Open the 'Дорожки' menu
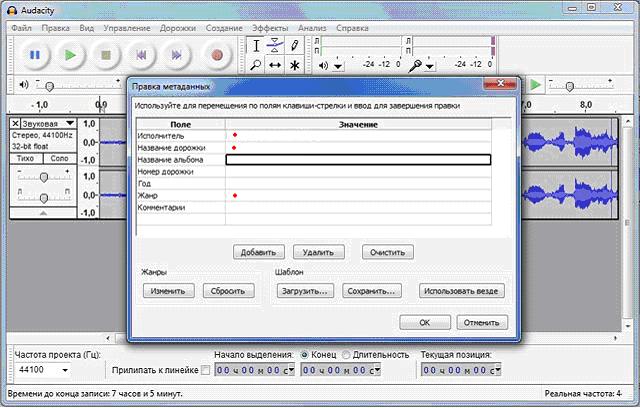The height and width of the screenshot is (408, 640). (175, 27)
